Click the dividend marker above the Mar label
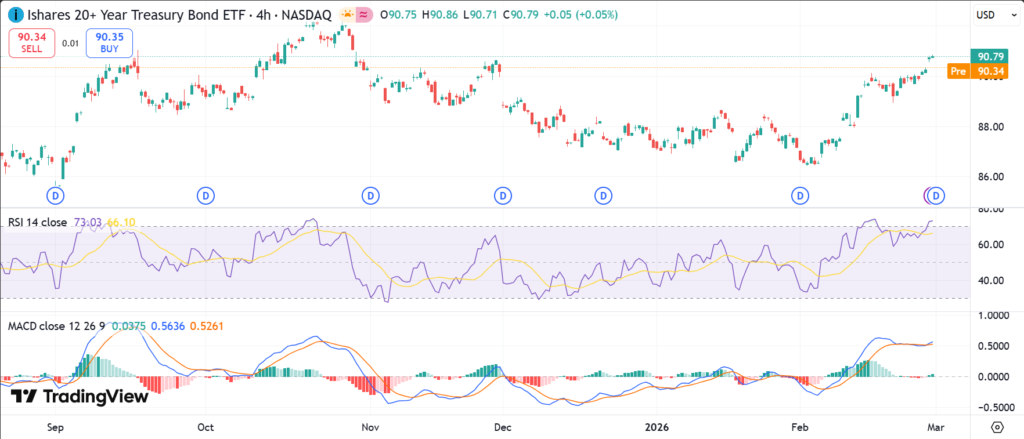This screenshot has height=439, width=1024. pos(937,195)
